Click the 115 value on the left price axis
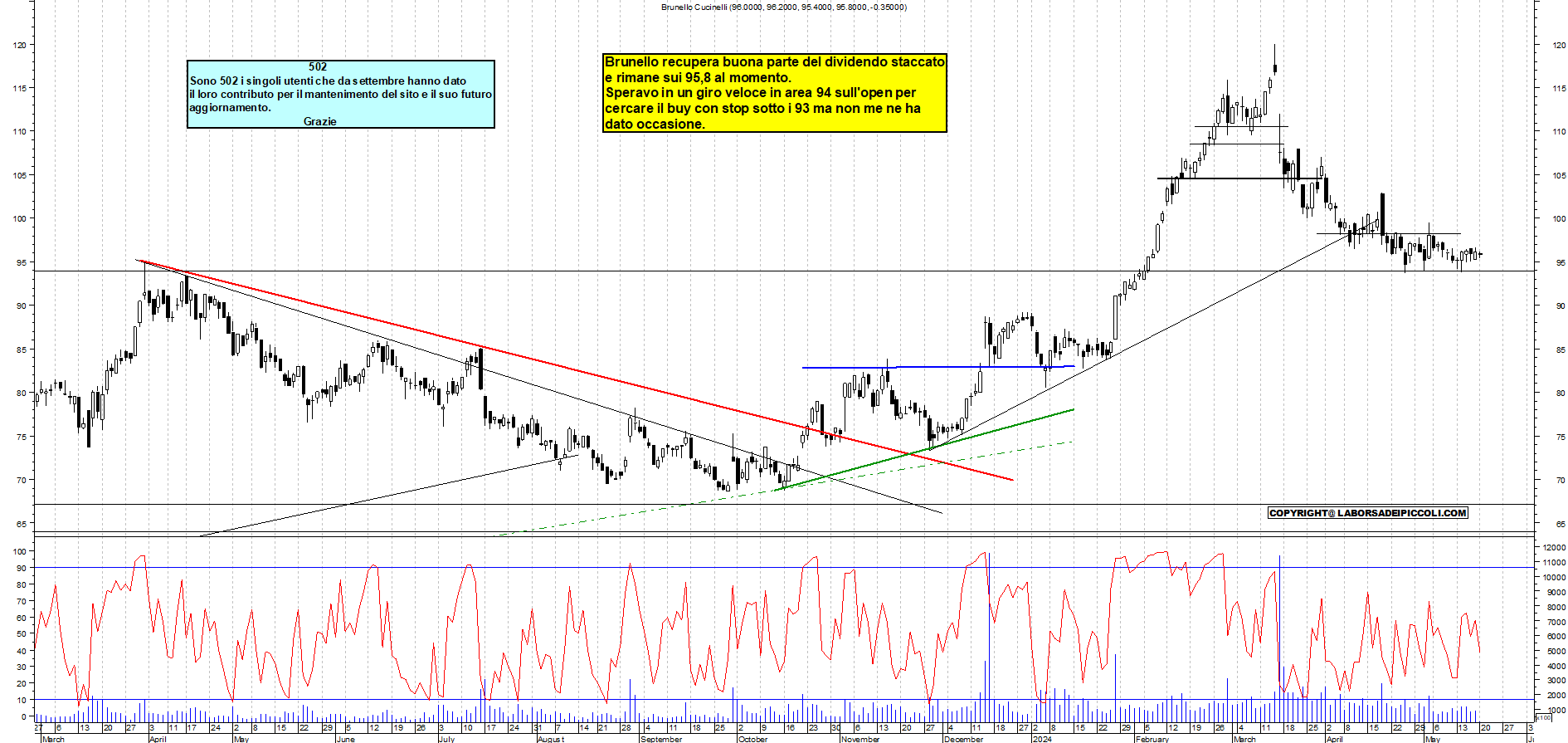 click(x=19, y=88)
